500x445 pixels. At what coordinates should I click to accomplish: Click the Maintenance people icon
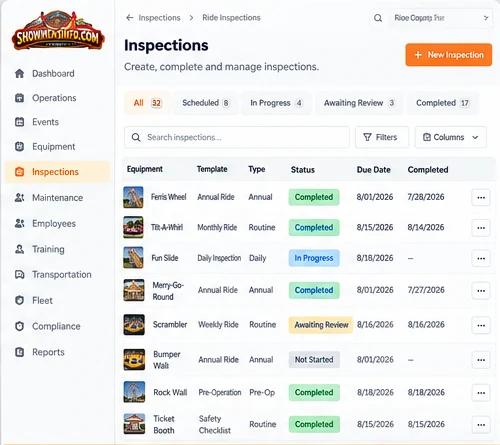click(20, 198)
